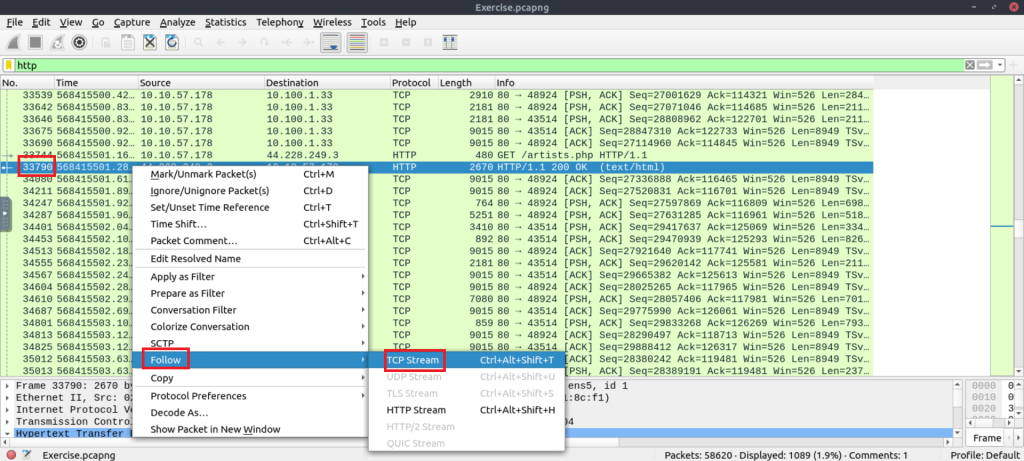Clear the display filter with X icon

click(969, 65)
